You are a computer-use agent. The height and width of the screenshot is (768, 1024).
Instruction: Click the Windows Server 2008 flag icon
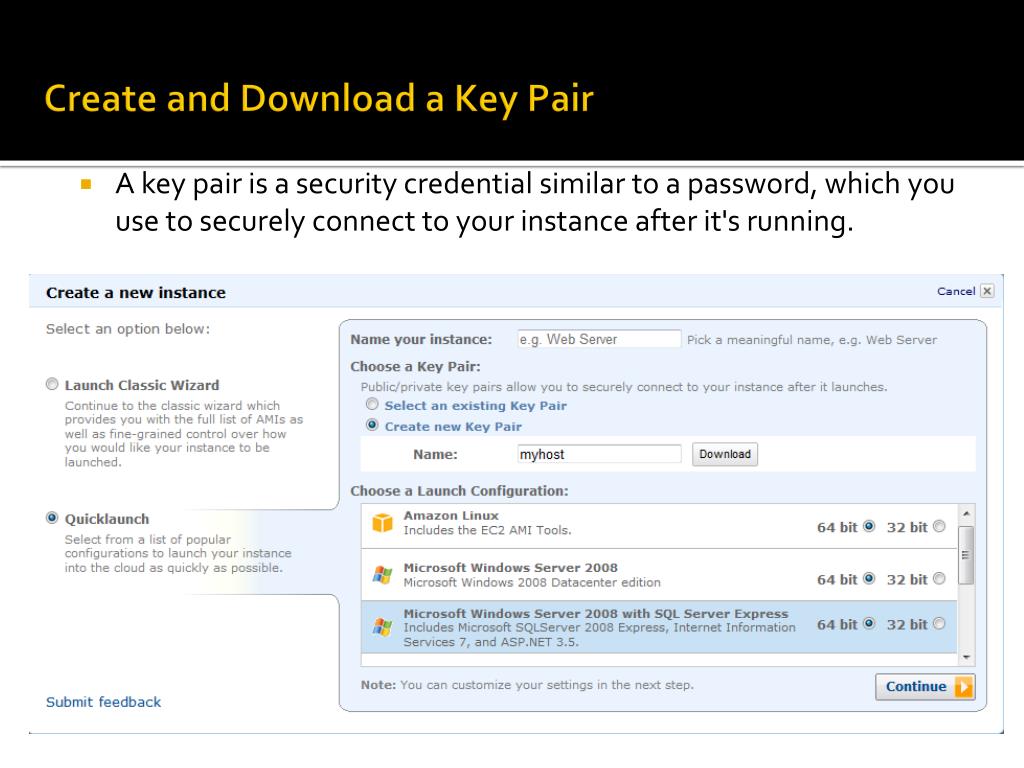[x=382, y=575]
